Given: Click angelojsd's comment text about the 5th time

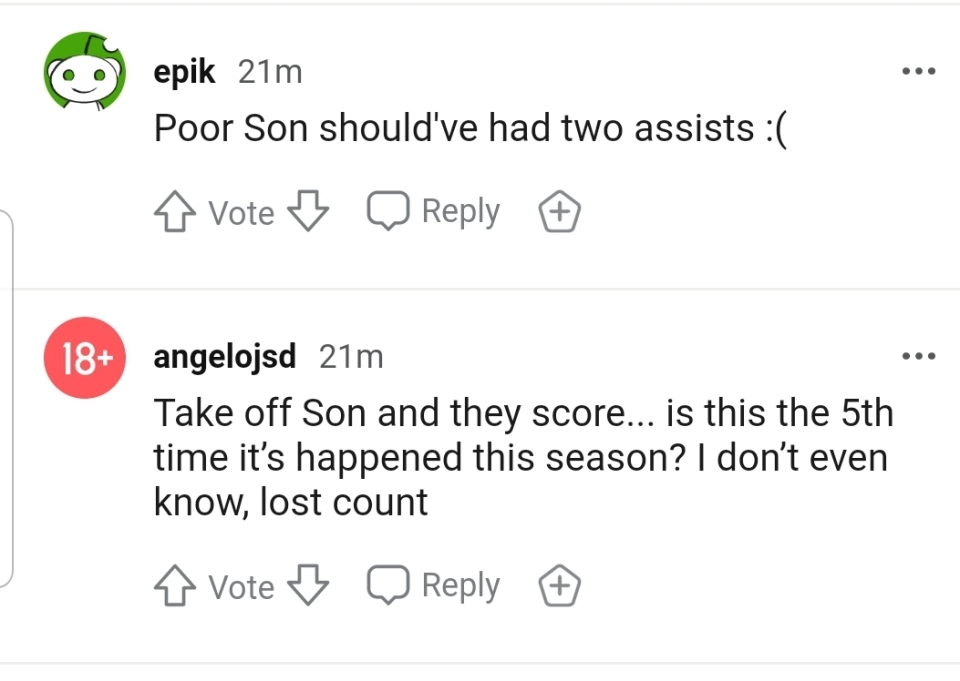Looking at the screenshot, I should tap(520, 457).
